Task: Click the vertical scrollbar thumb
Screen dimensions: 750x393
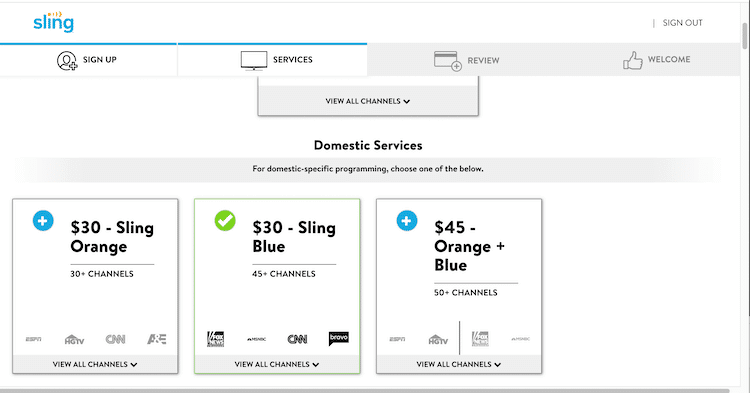Action: point(745,36)
